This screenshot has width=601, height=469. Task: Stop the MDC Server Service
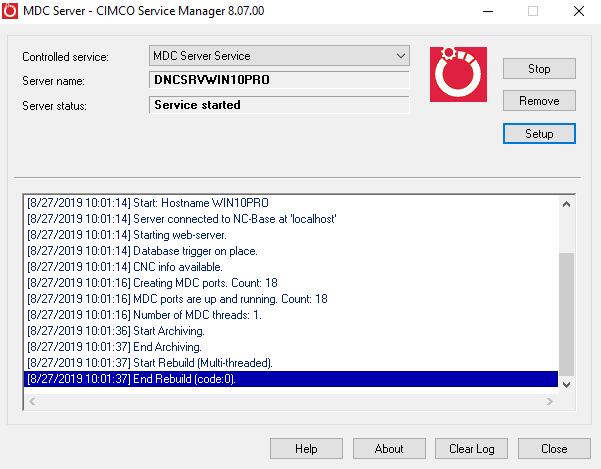pyautogui.click(x=539, y=69)
